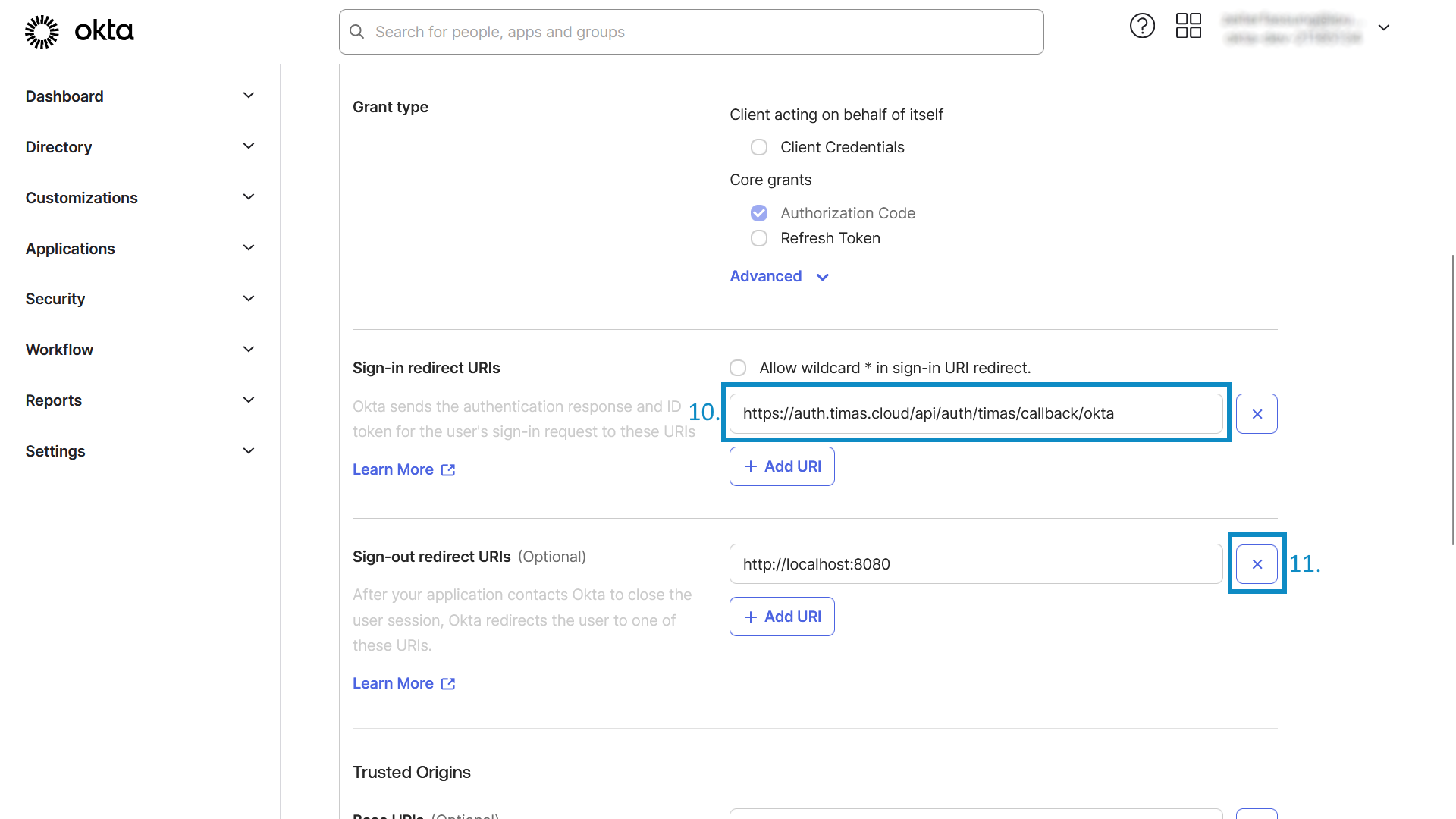The image size is (1456, 819).
Task: Remove the localhost:8080 sign-out redirect URI
Action: point(1257,564)
